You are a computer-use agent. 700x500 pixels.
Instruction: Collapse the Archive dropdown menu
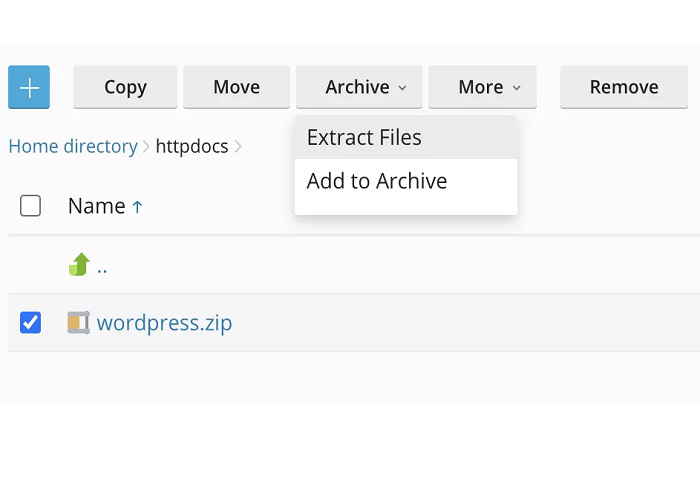pos(365,87)
